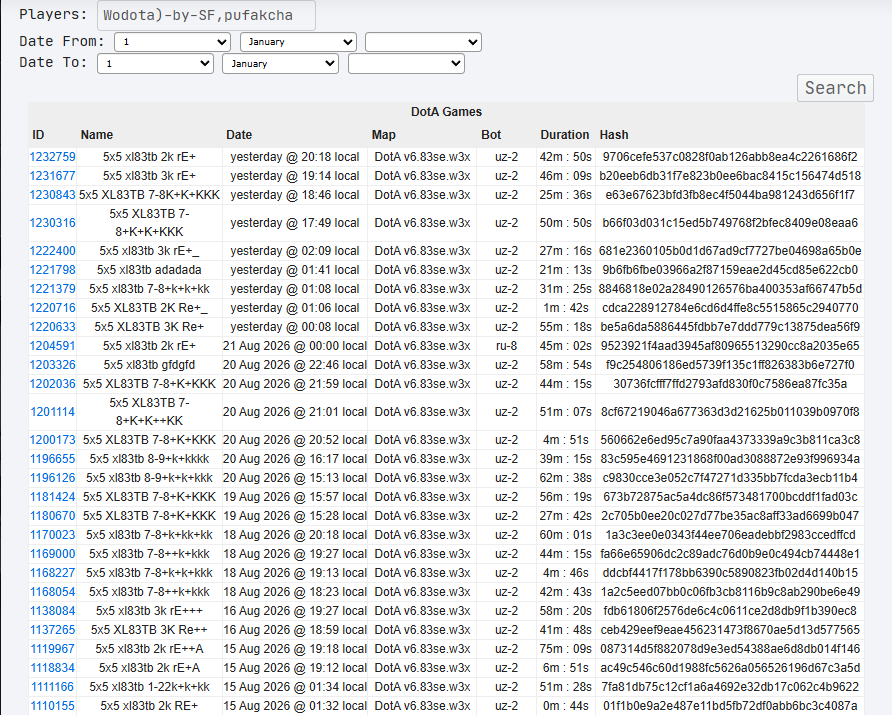Select date '21 Aug 2026 @ 00:00 local'
The height and width of the screenshot is (715, 892).
(295, 346)
